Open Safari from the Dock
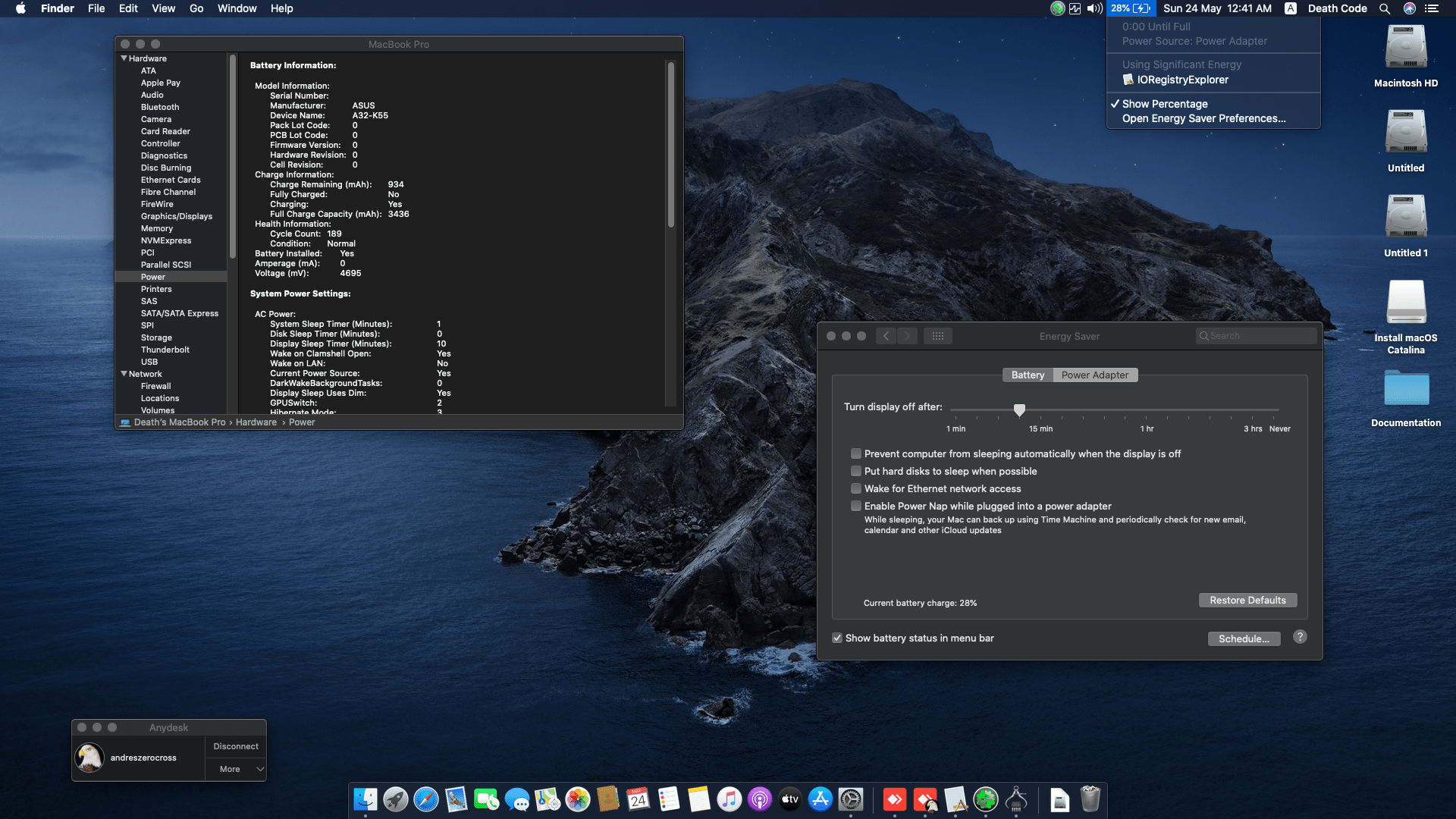The width and height of the screenshot is (1456, 819). 425,800
